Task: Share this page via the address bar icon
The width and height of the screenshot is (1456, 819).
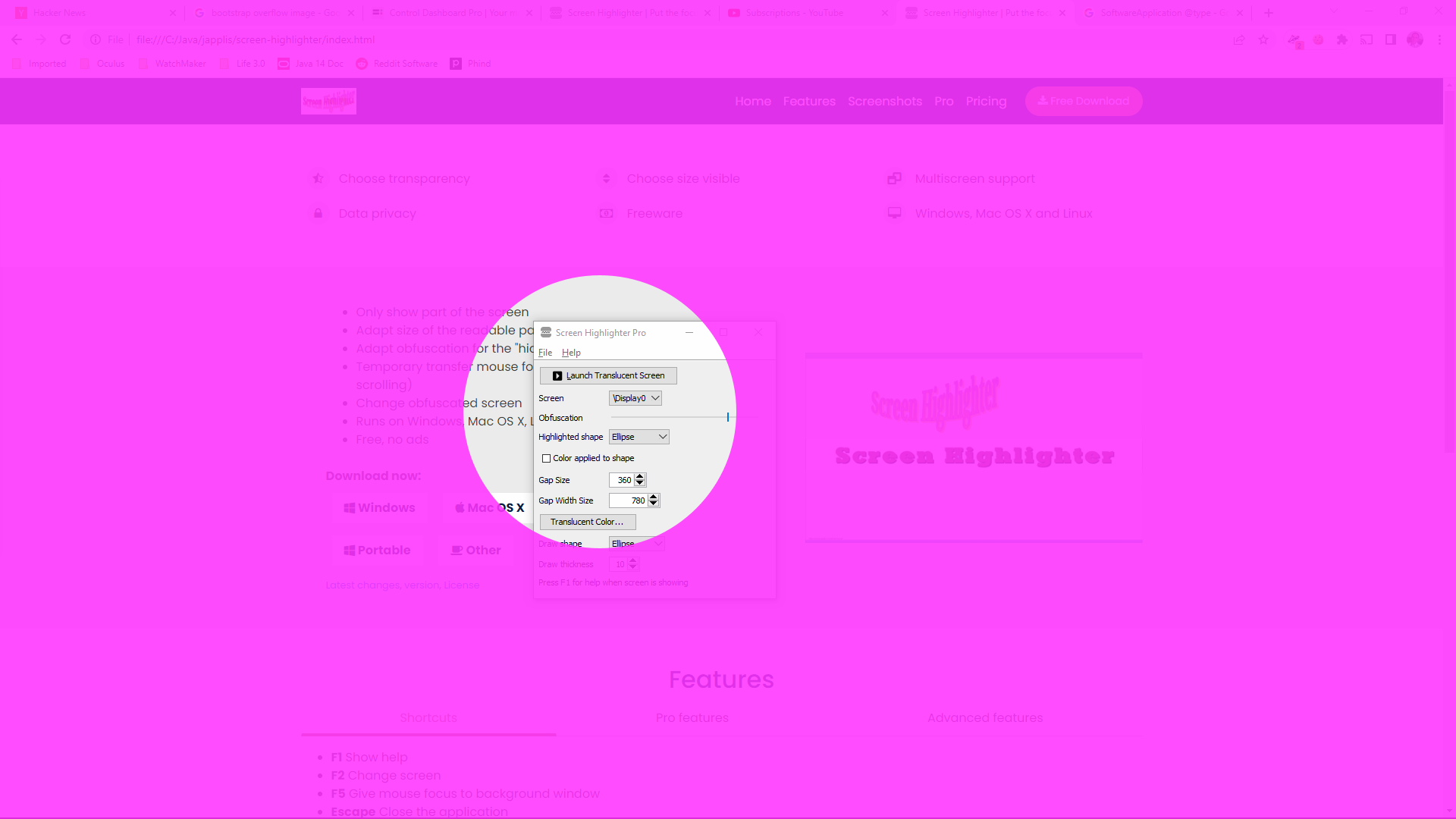Action: [1239, 39]
